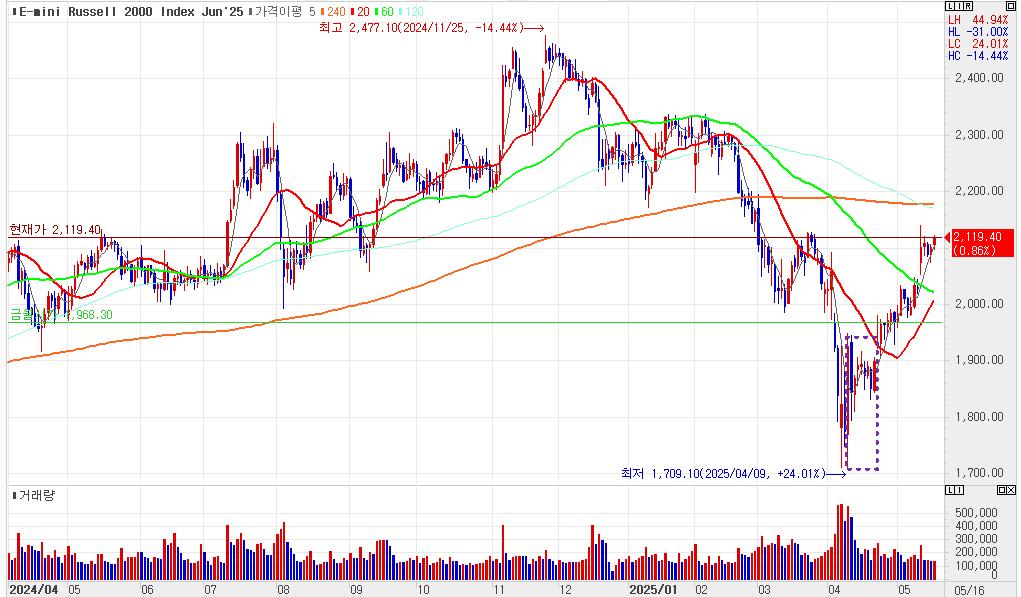Select the 5-period moving average legend entry
This screenshot has height=597, width=1021.
312,11
